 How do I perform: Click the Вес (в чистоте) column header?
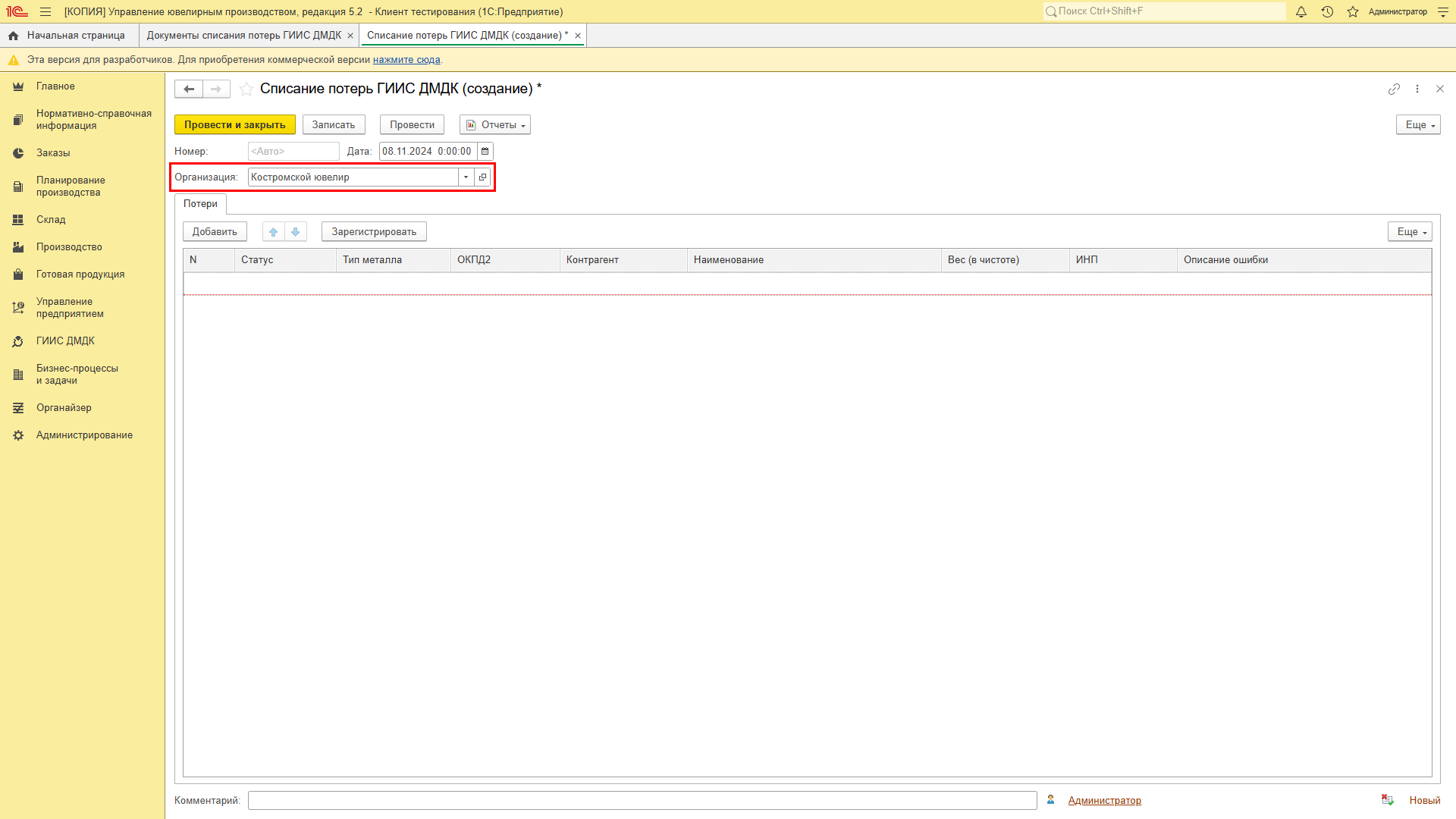click(x=1005, y=259)
